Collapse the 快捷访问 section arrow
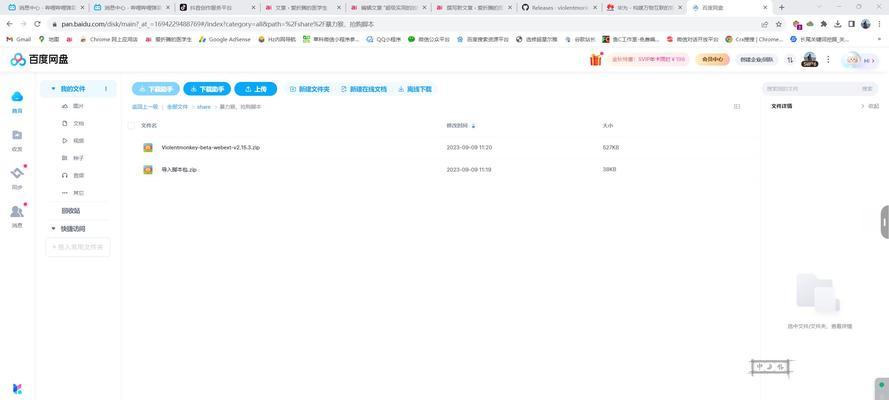 [x=53, y=229]
